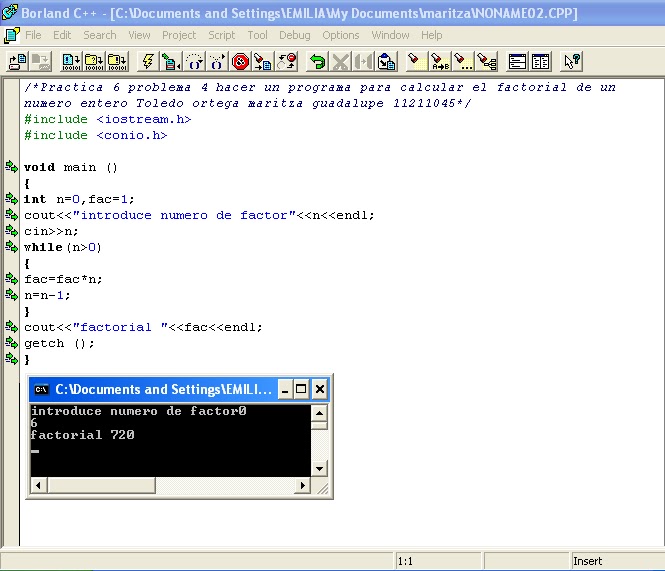Click the Borland C++ title bar app icon
The width and height of the screenshot is (665, 571).
coord(10,12)
